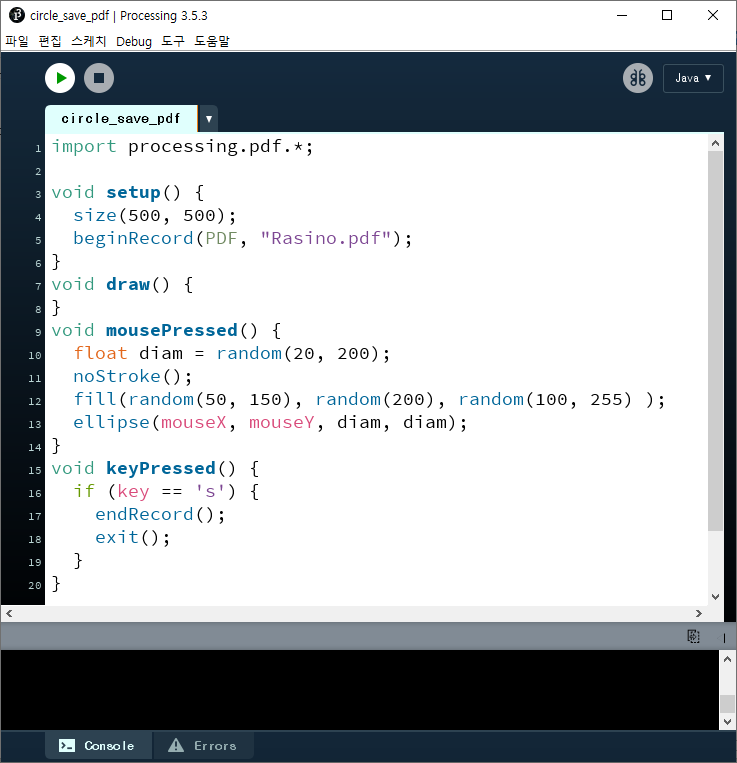Click editor horizontal scrollbar right arrow
This screenshot has width=737, height=763.
pyautogui.click(x=699, y=614)
